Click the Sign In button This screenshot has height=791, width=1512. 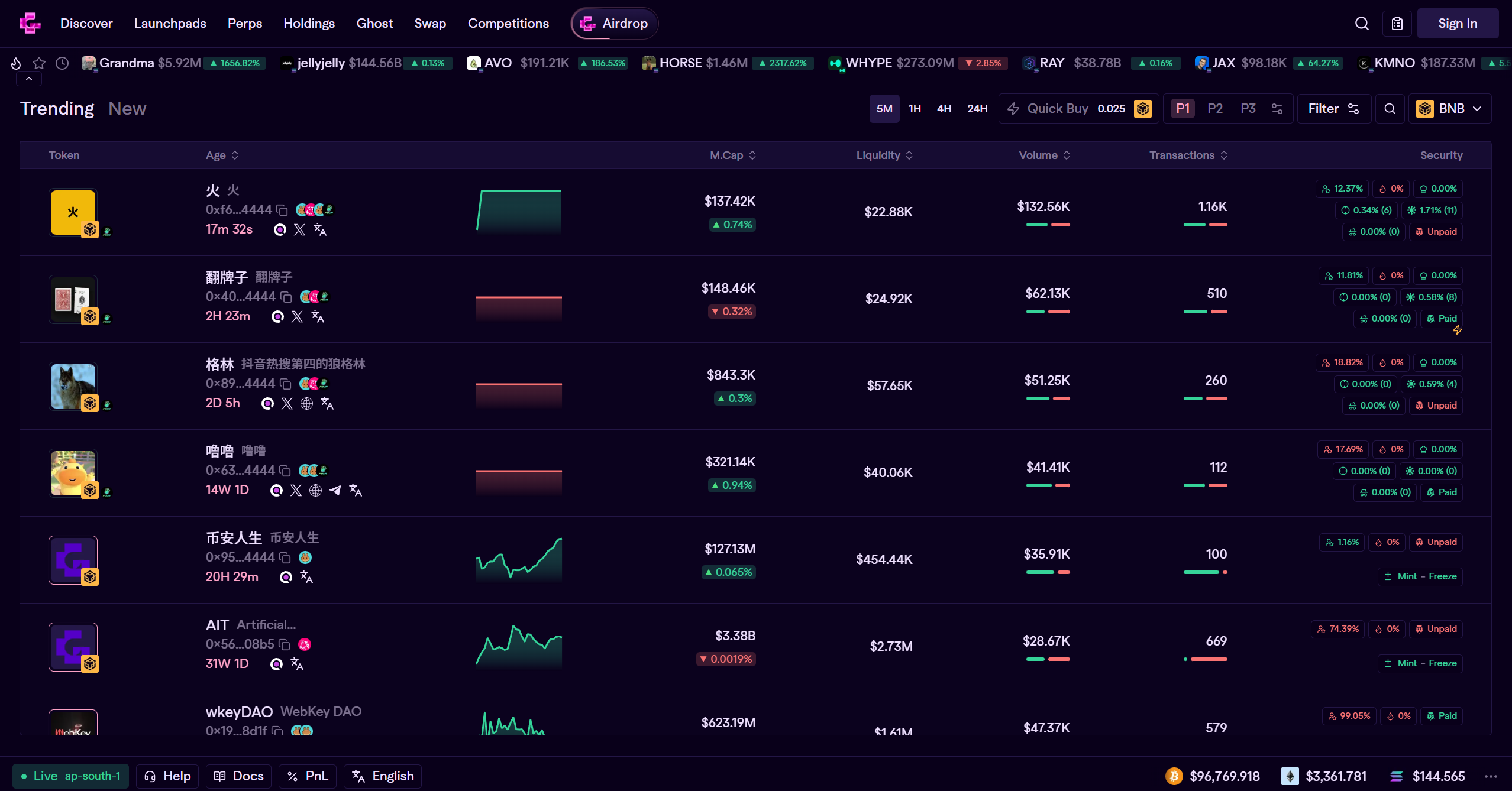[1457, 24]
